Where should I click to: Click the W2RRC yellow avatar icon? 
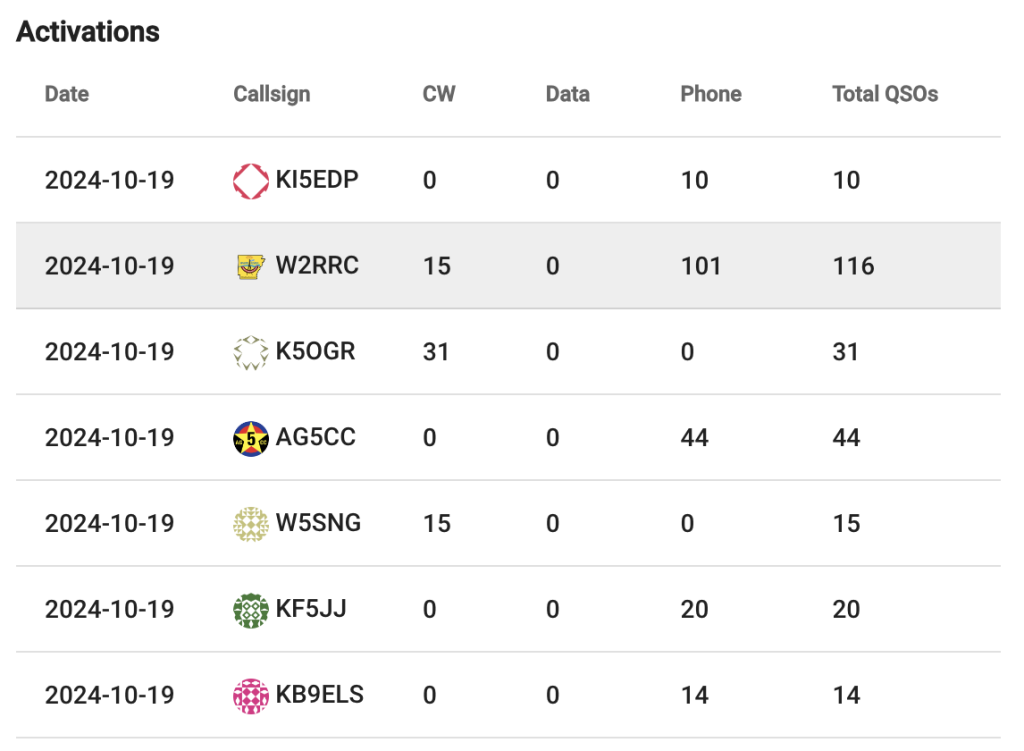point(251,267)
